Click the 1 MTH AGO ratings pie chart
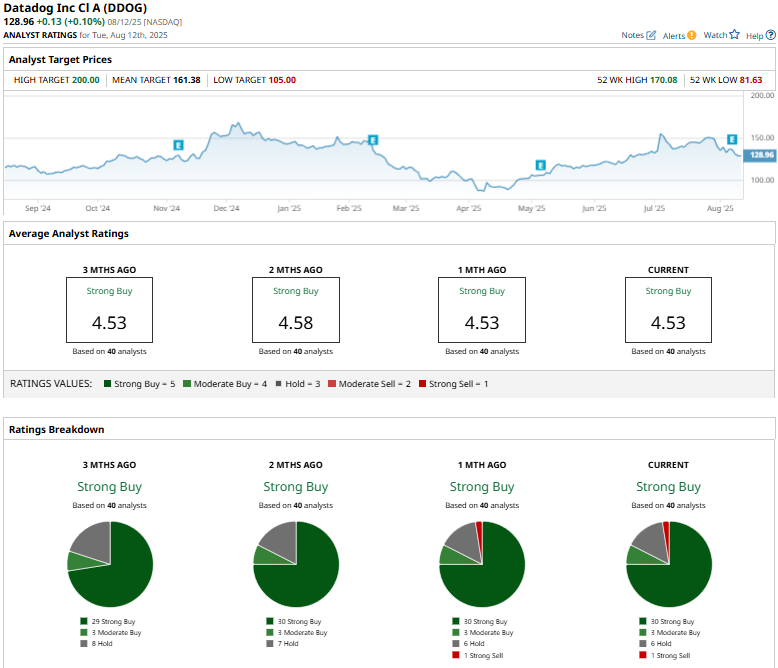The image size is (778, 668). click(x=482, y=564)
